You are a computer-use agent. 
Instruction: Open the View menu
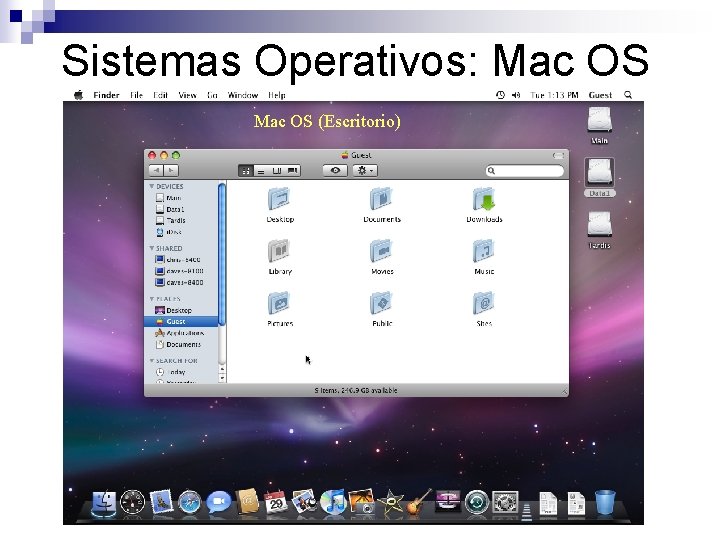pyautogui.click(x=187, y=95)
